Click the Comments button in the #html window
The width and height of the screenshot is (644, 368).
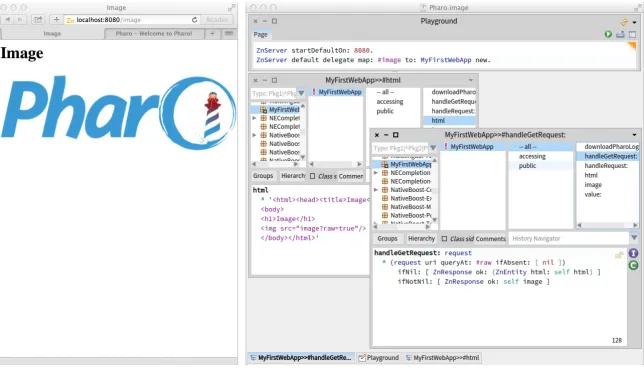[351, 176]
